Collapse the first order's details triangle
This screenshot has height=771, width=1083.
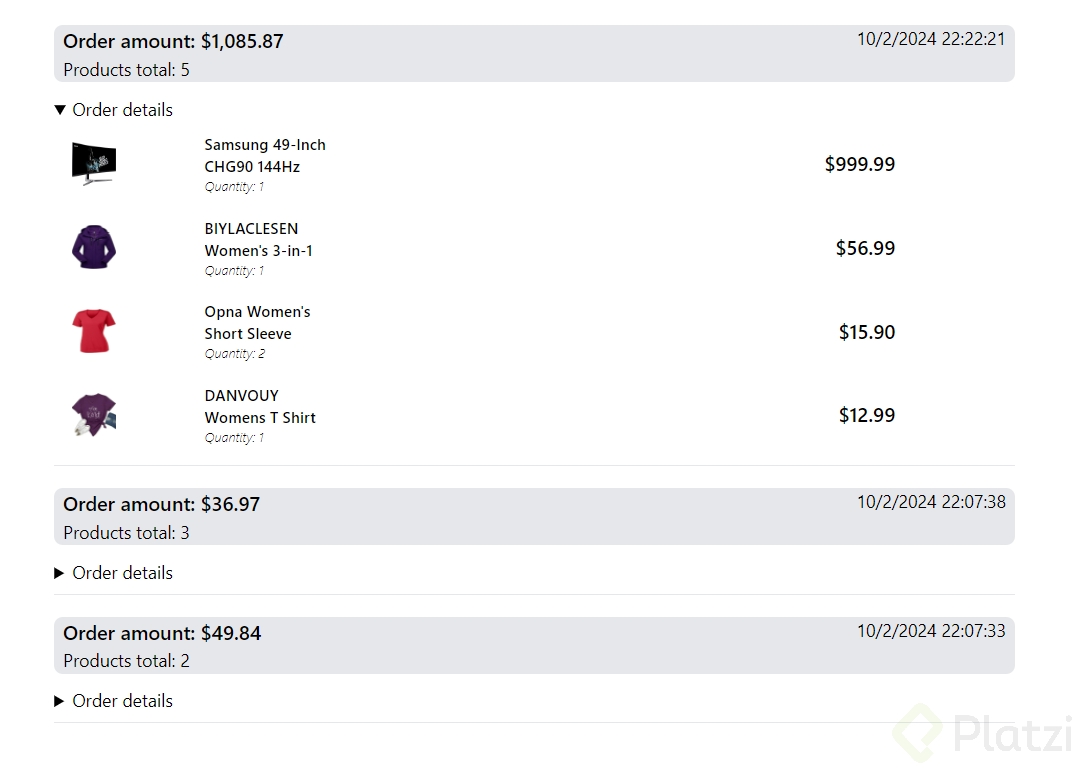(60, 110)
